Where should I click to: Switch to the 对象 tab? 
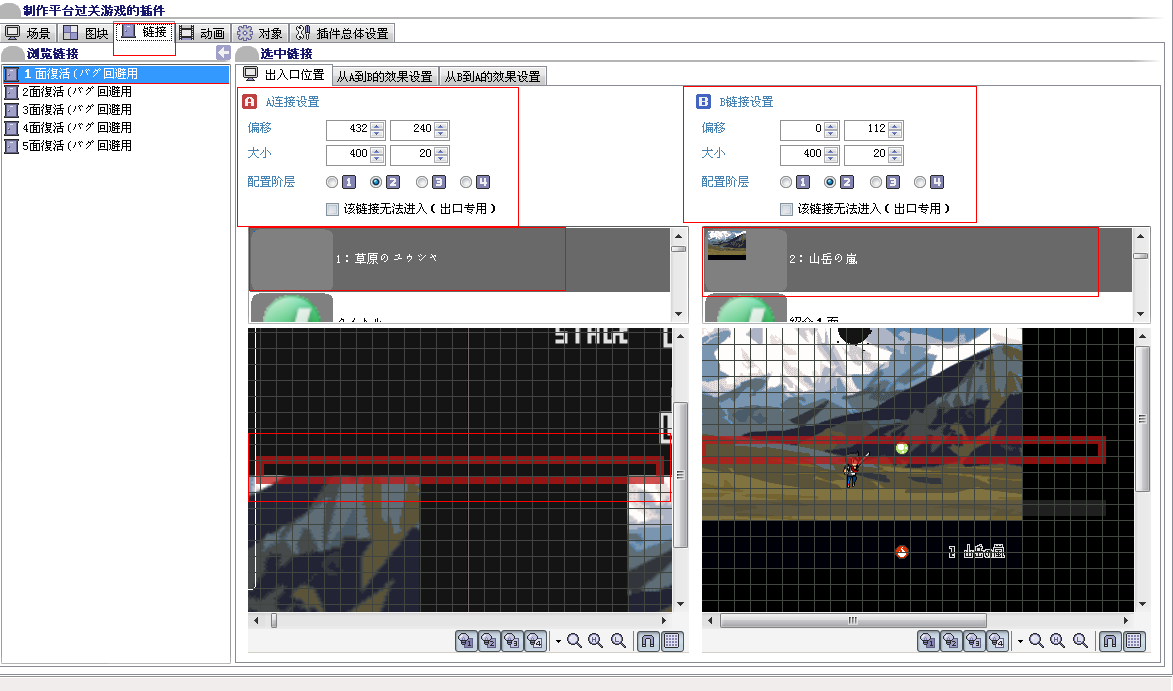click(260, 33)
